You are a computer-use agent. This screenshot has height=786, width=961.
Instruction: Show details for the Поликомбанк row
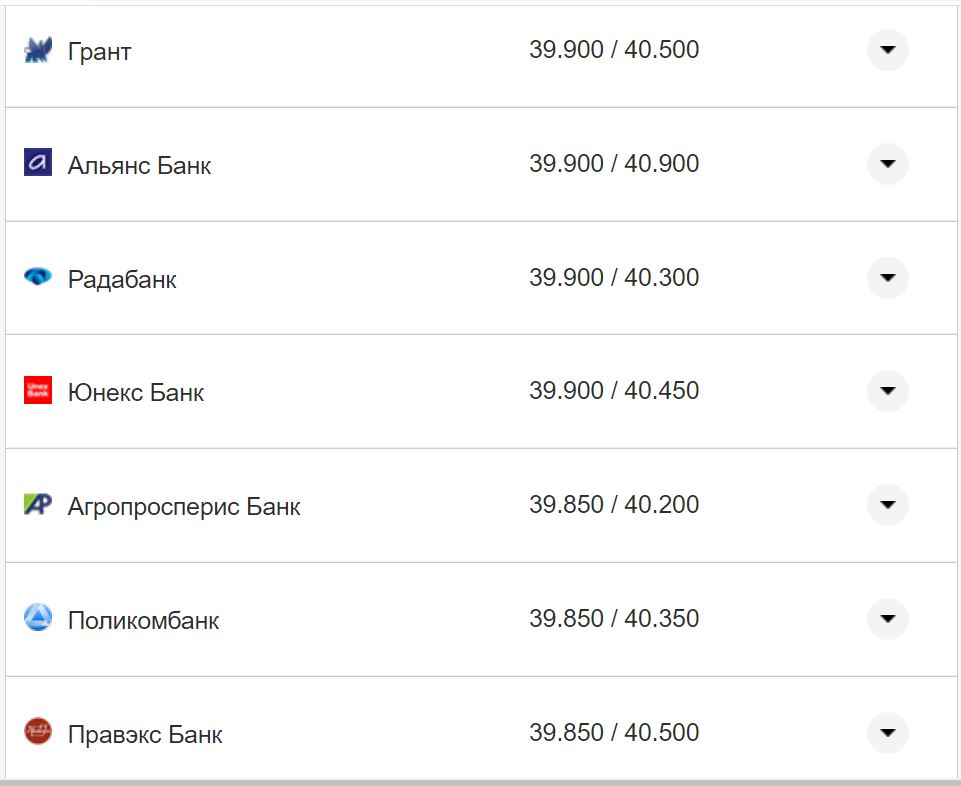(x=887, y=618)
